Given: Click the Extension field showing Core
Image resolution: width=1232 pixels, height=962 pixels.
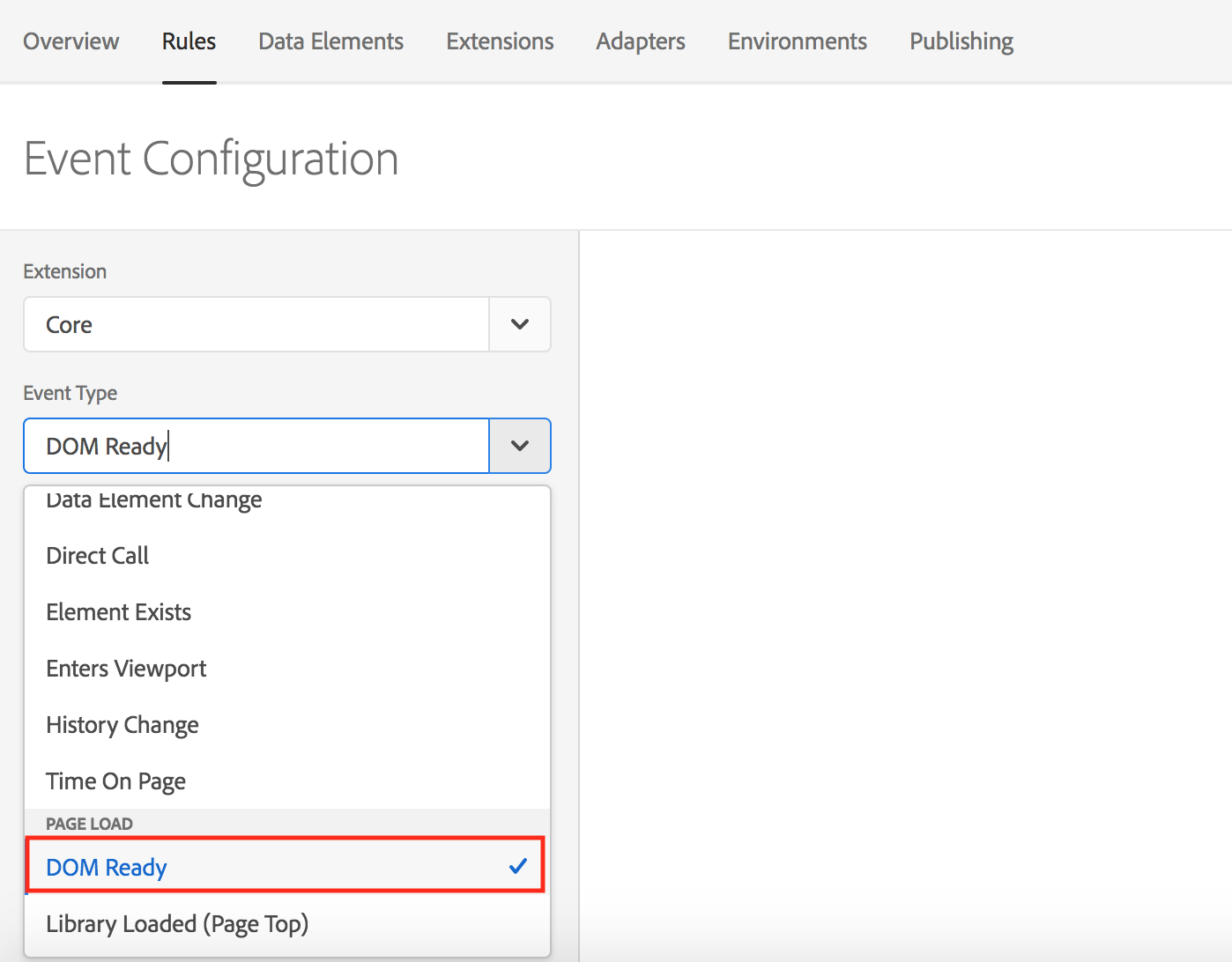Looking at the screenshot, I should [256, 324].
